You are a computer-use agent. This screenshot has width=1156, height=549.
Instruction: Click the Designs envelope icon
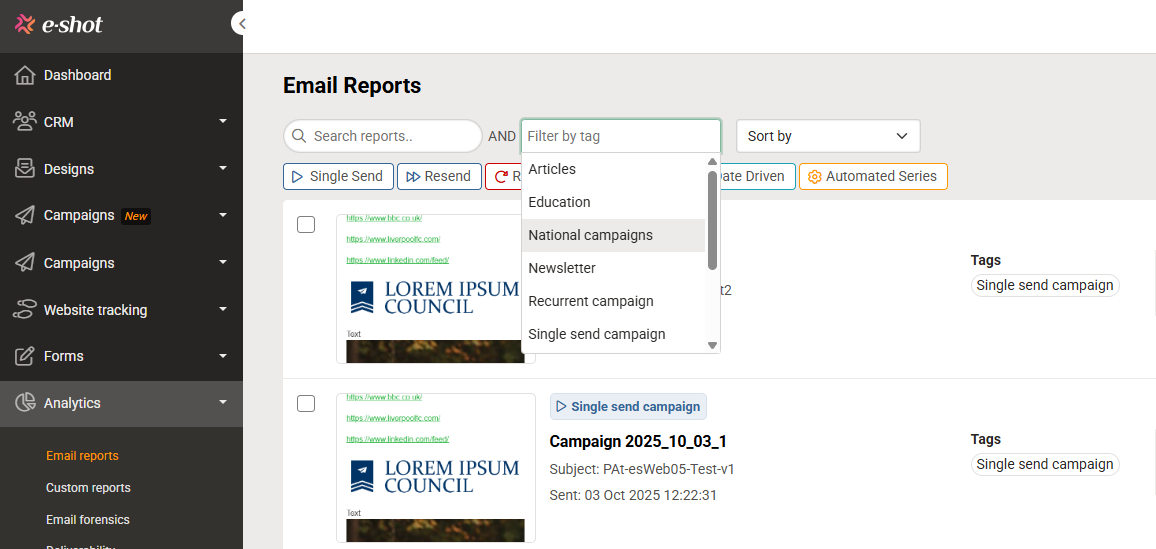[x=25, y=169]
